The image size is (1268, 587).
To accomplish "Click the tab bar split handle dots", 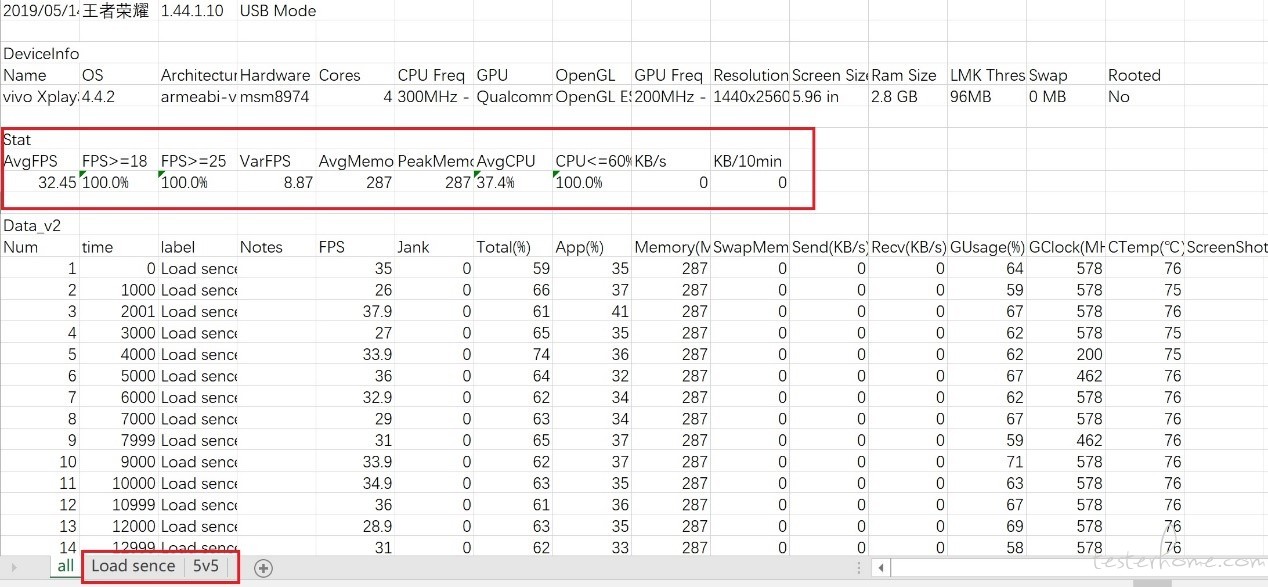I will click(859, 568).
